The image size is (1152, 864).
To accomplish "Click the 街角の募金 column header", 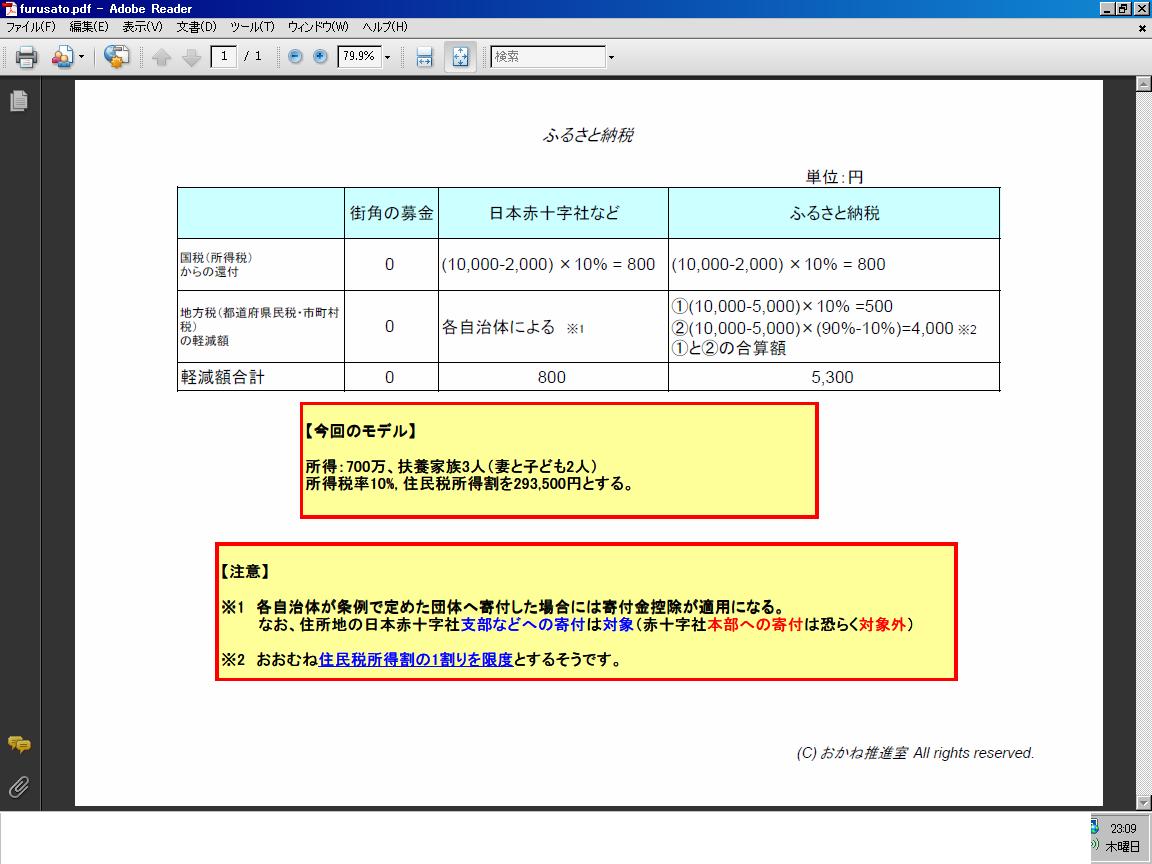I will point(392,213).
